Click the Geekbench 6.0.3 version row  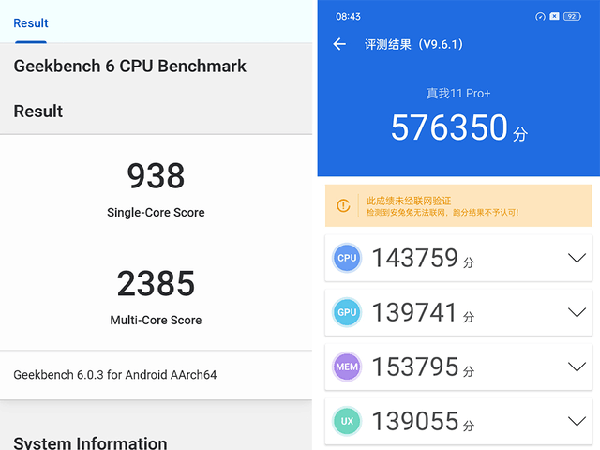[115, 375]
